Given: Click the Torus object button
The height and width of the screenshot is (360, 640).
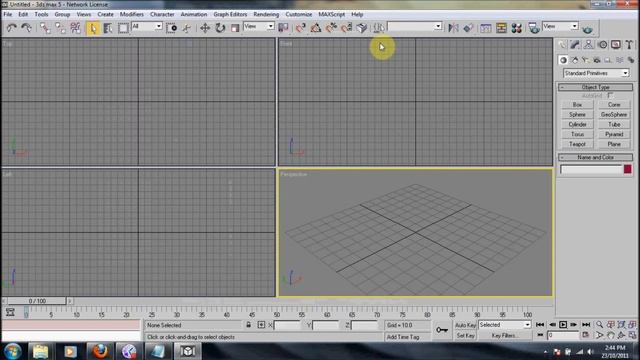Looking at the screenshot, I should (577, 134).
